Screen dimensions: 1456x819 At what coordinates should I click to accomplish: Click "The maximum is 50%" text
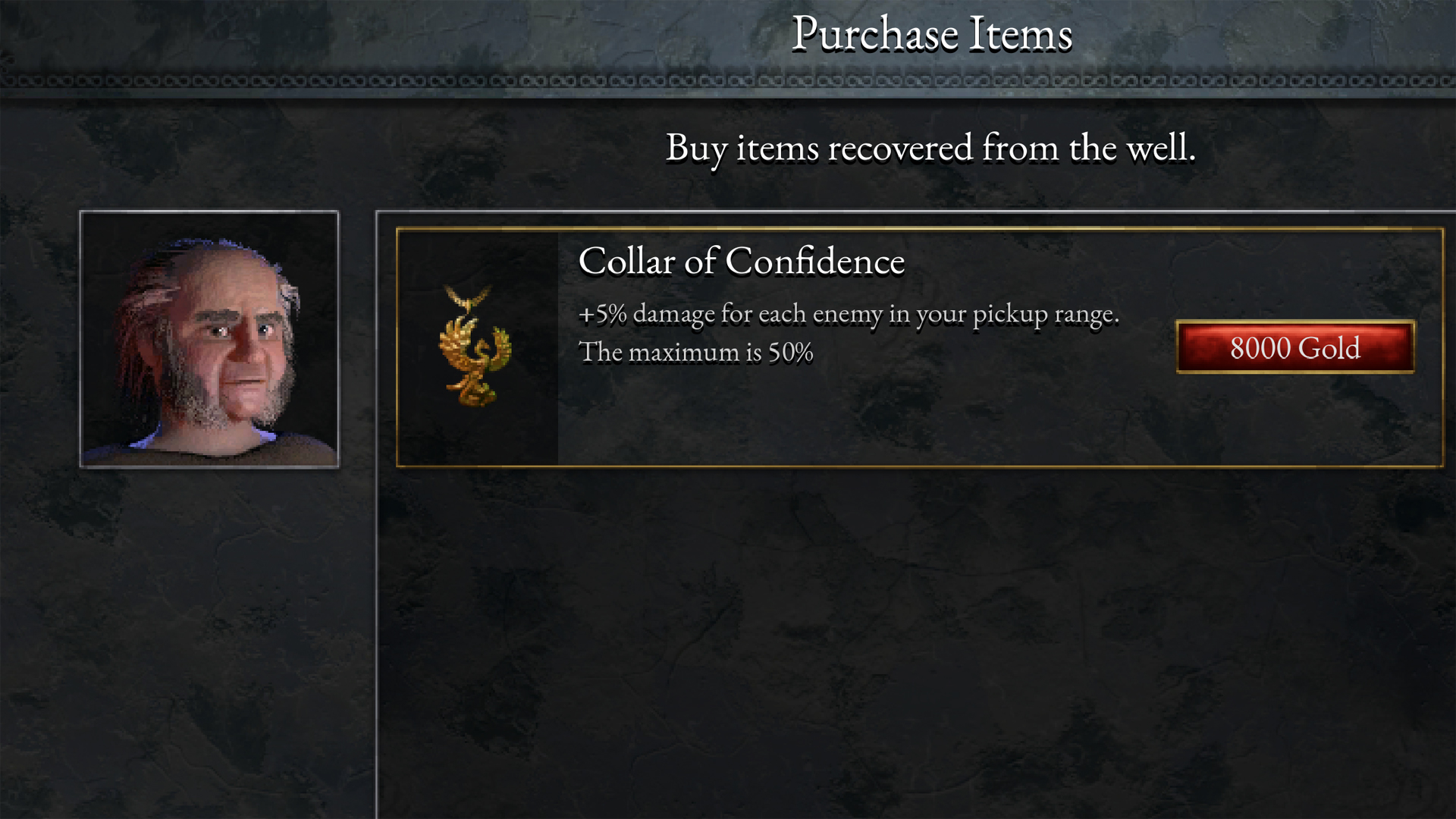pyautogui.click(x=695, y=353)
